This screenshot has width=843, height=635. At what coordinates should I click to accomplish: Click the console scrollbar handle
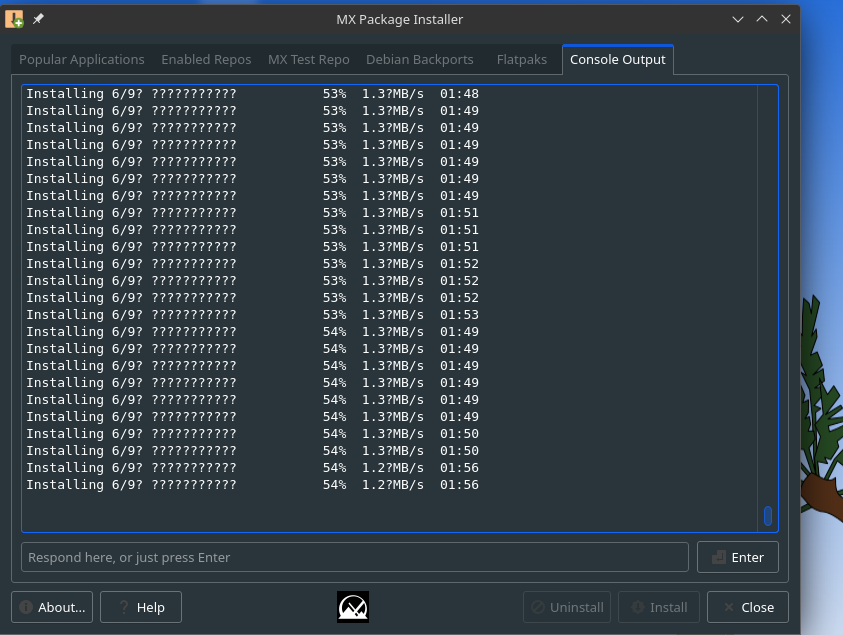coord(768,516)
